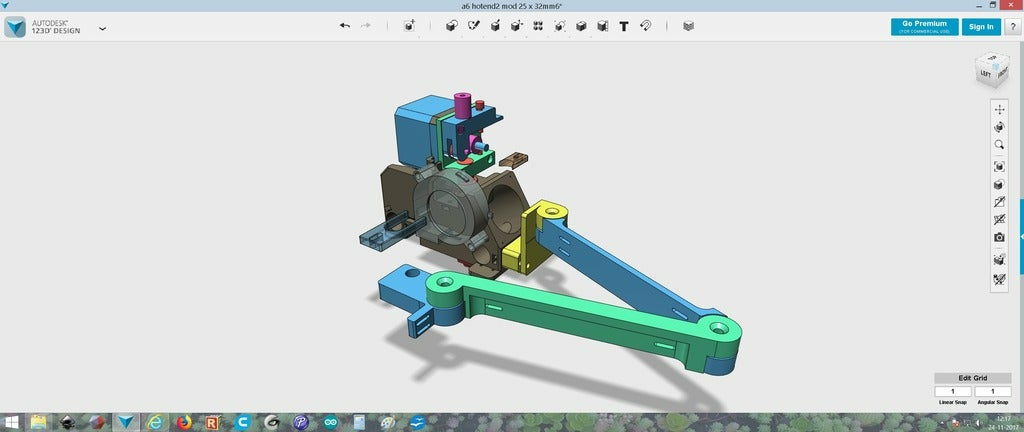Viewport: 1024px width, 432px height.
Task: Click the Autodesk 123D Design logo
Action: click(x=43, y=27)
